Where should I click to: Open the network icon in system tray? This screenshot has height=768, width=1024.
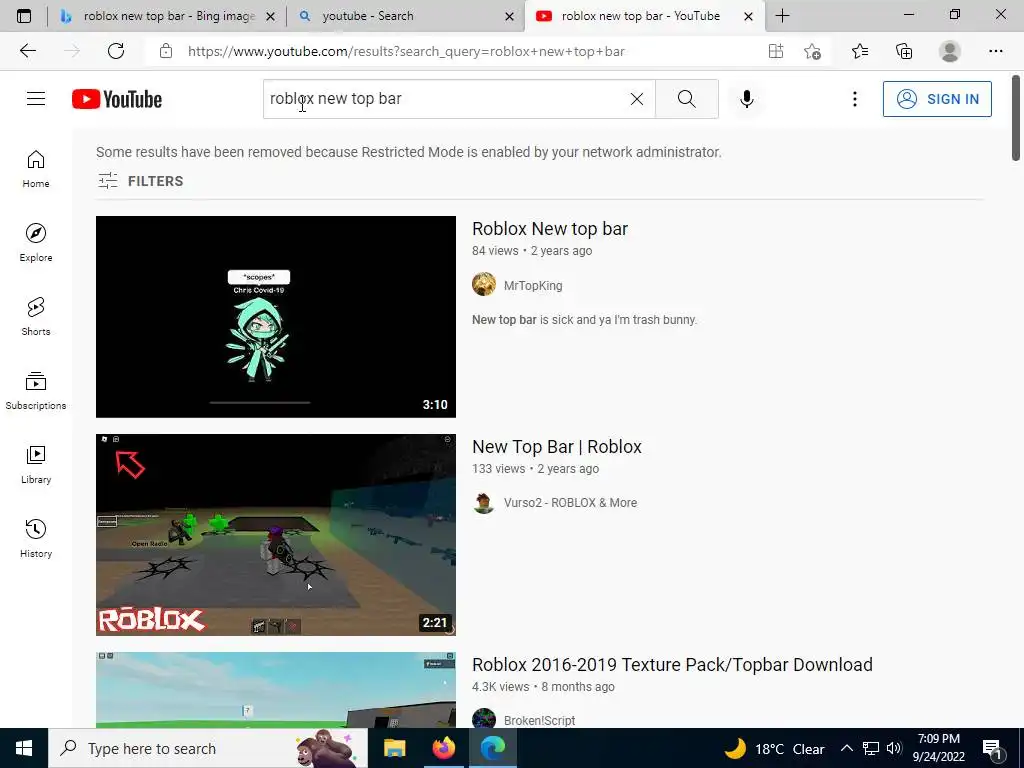tap(871, 748)
